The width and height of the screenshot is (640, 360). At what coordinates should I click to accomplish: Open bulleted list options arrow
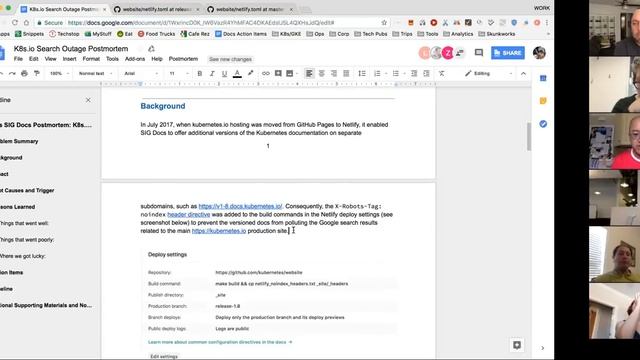404,73
